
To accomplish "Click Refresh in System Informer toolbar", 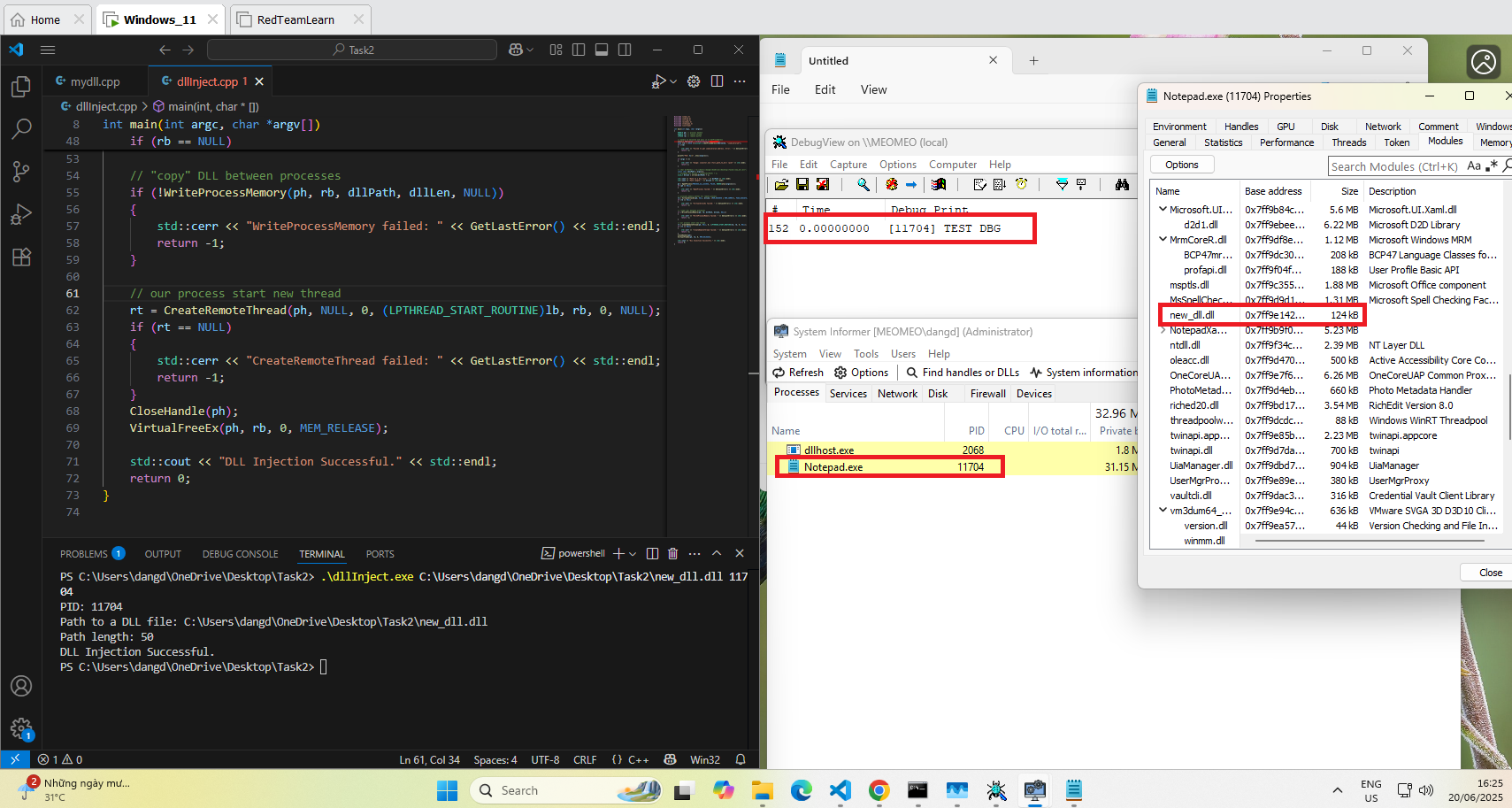I will [797, 373].
